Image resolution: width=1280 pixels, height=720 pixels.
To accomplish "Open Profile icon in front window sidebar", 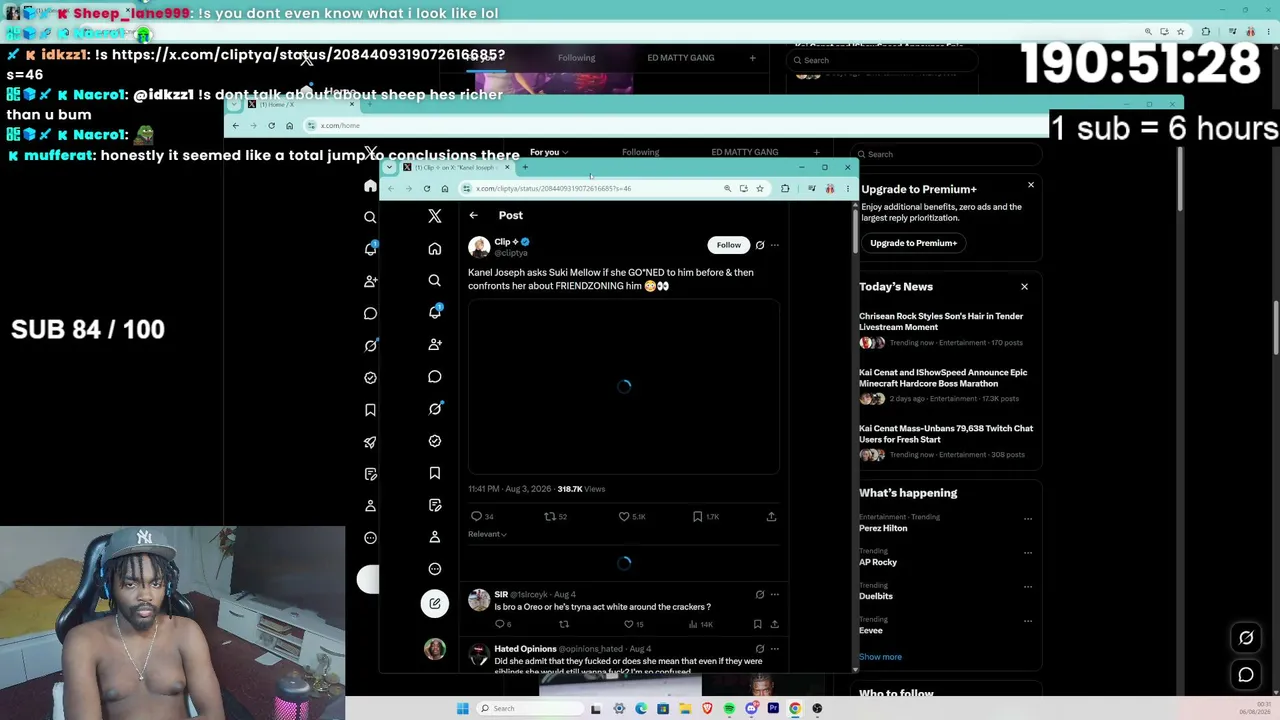I will coord(434,537).
